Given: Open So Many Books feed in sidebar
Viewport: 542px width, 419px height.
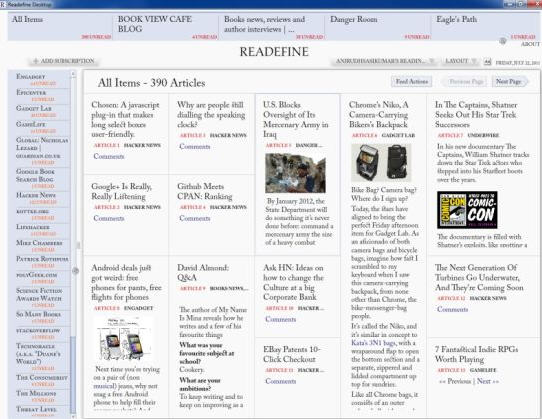Looking at the screenshot, I should click(43, 317).
